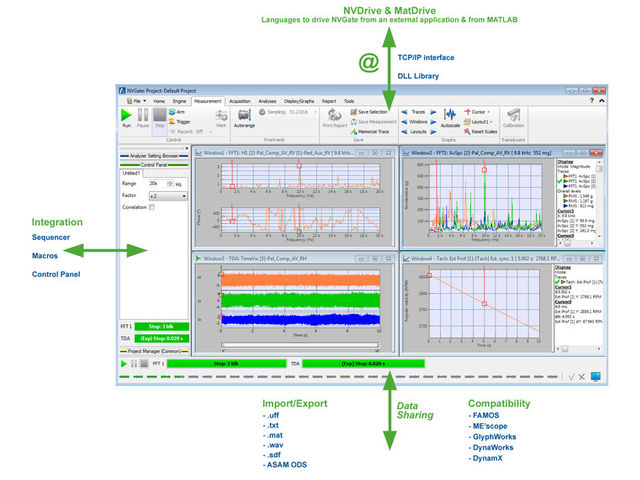The height and width of the screenshot is (480, 640).
Task: Click the Analyzer Setting Browser panel header
Action: (x=152, y=155)
